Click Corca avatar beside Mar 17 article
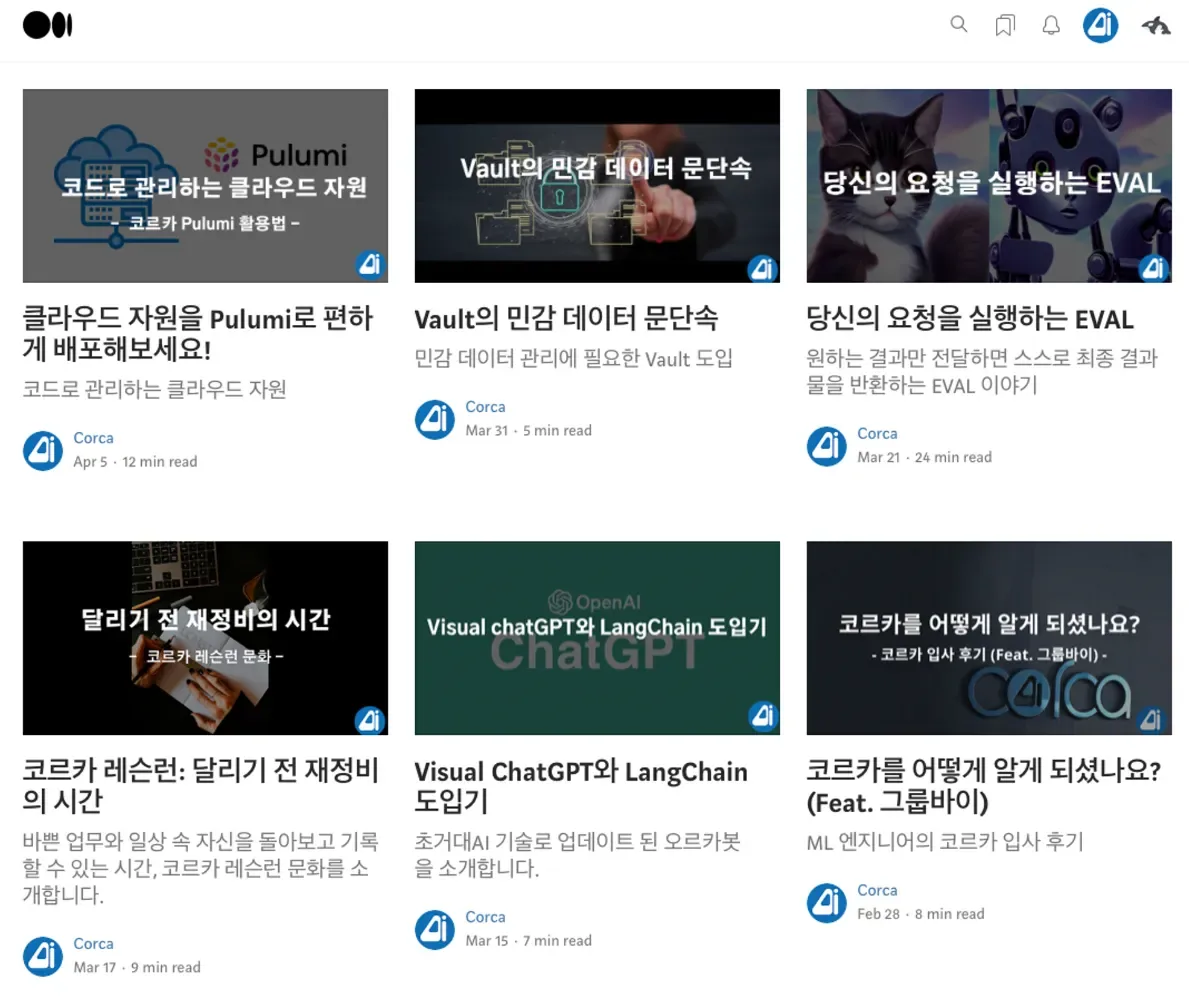 [x=43, y=956]
